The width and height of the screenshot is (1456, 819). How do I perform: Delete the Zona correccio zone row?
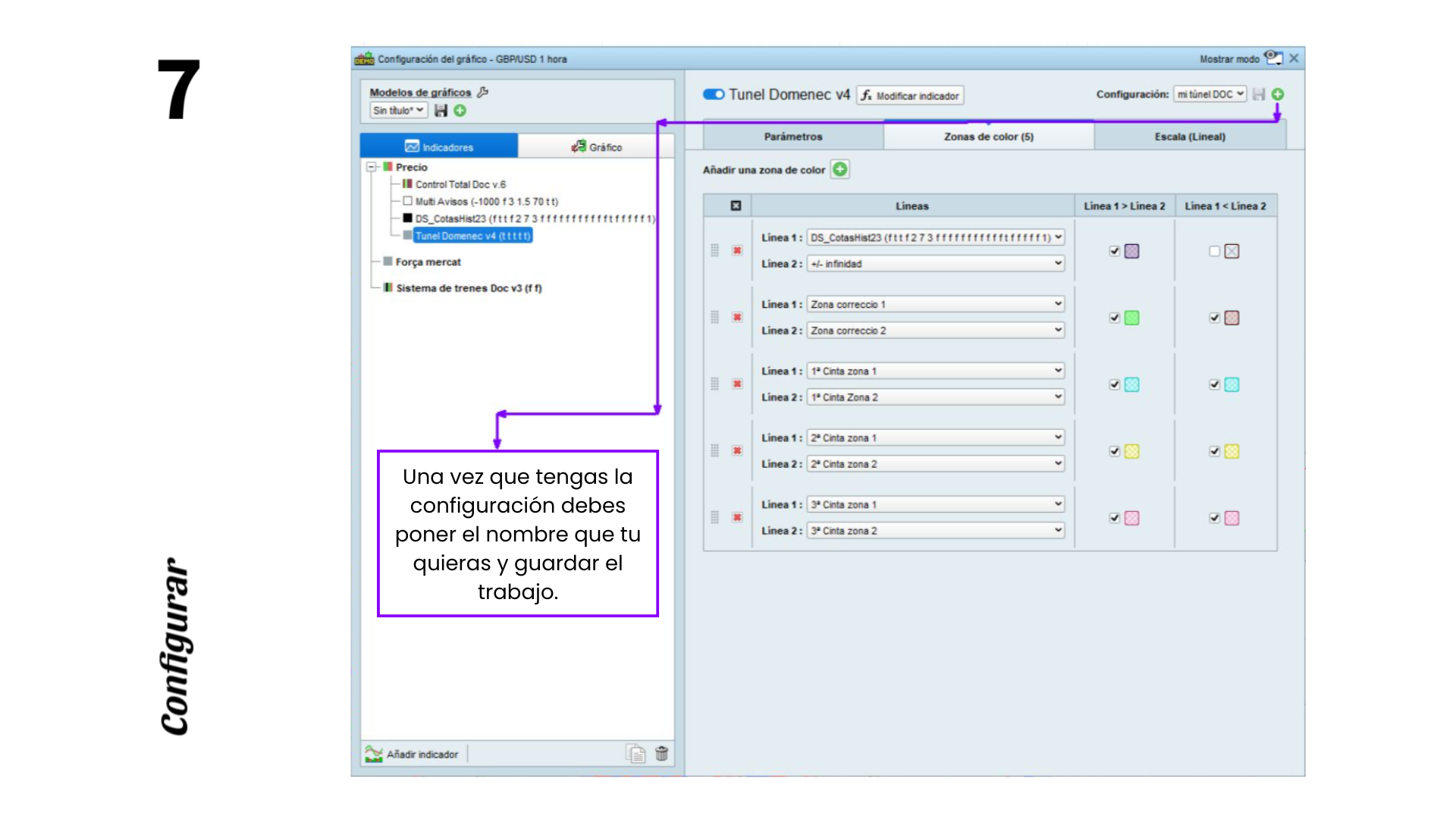point(737,317)
